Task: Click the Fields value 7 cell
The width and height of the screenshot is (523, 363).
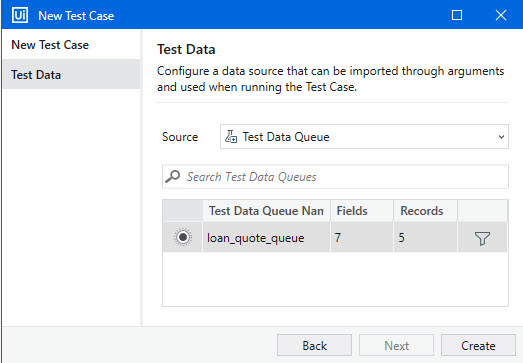Action: tap(362, 237)
